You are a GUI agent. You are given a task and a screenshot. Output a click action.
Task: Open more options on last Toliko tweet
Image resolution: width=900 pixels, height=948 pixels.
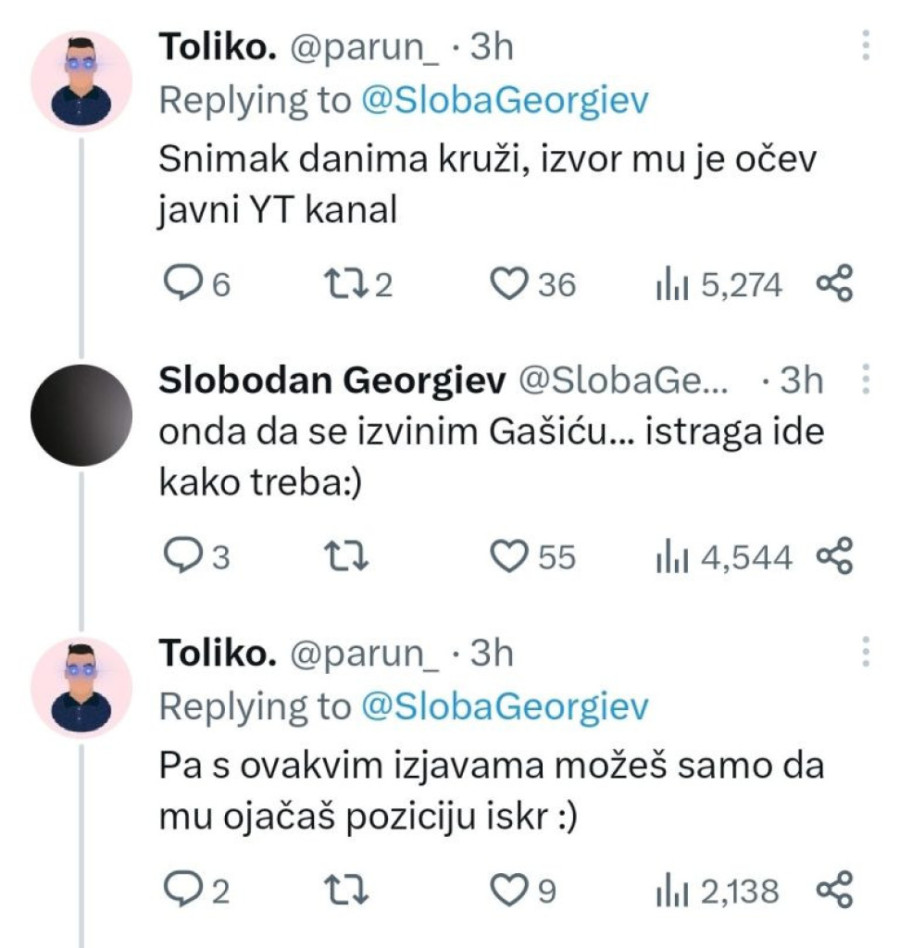click(865, 650)
